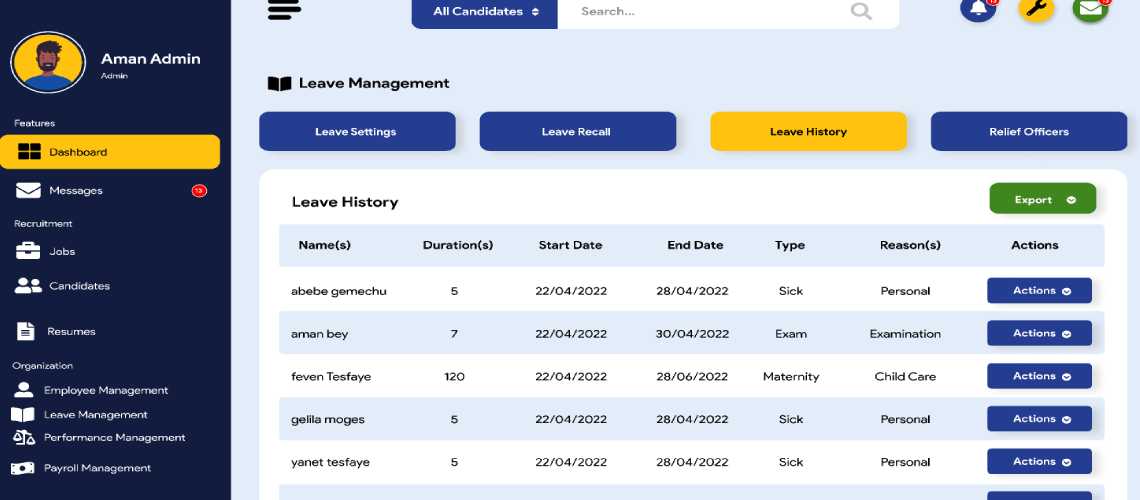The image size is (1140, 500).
Task: Click the Resumes document icon in sidebar
Action: coord(26,331)
